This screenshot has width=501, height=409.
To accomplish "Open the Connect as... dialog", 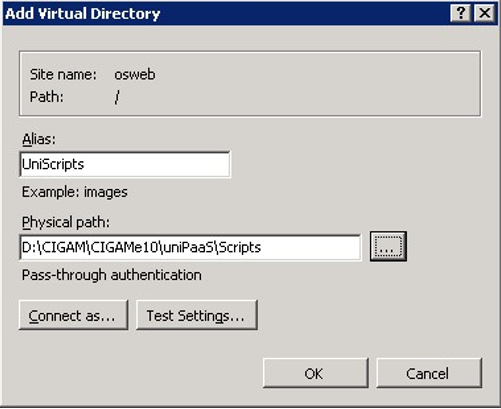I will coord(74,315).
